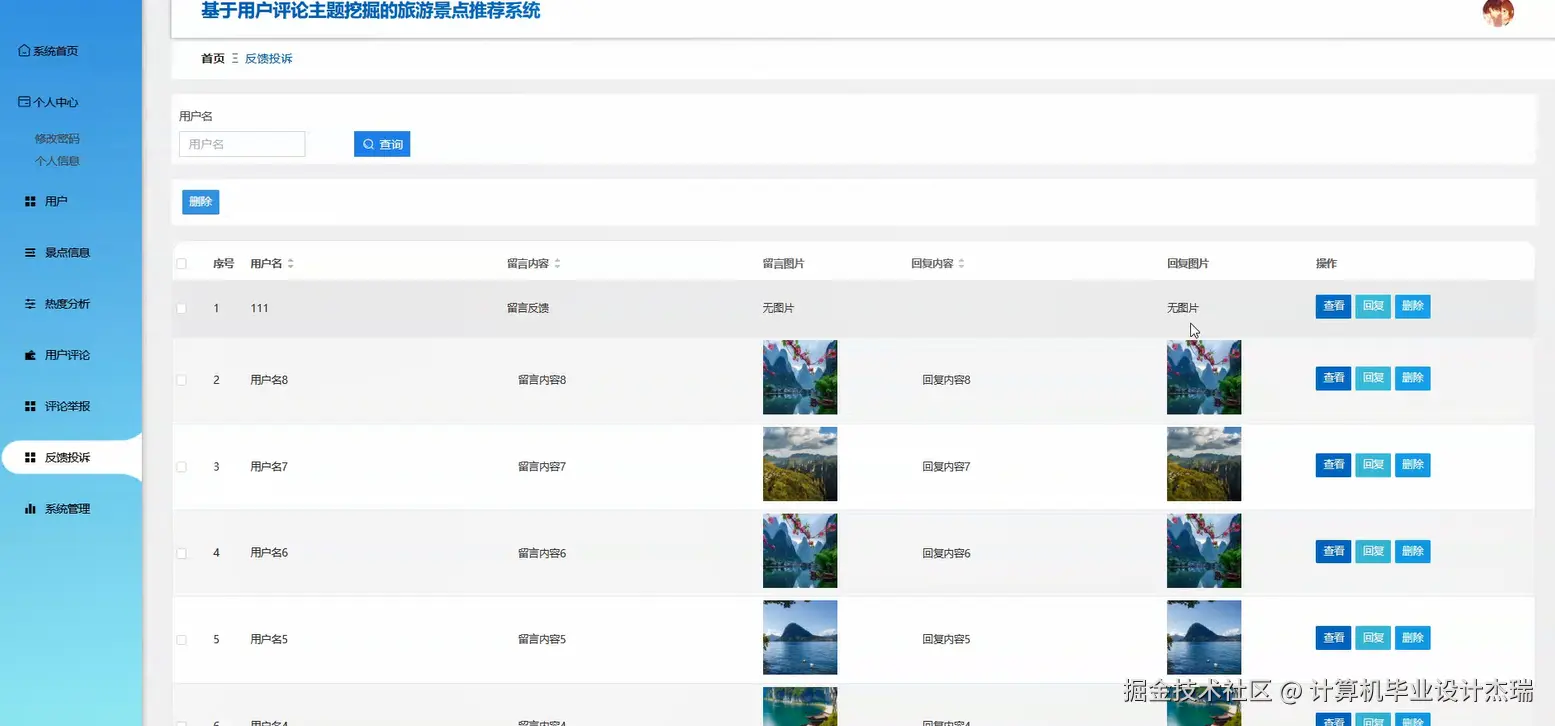
Task: Click the 用户 grid icon in sidebar
Action: 30,201
